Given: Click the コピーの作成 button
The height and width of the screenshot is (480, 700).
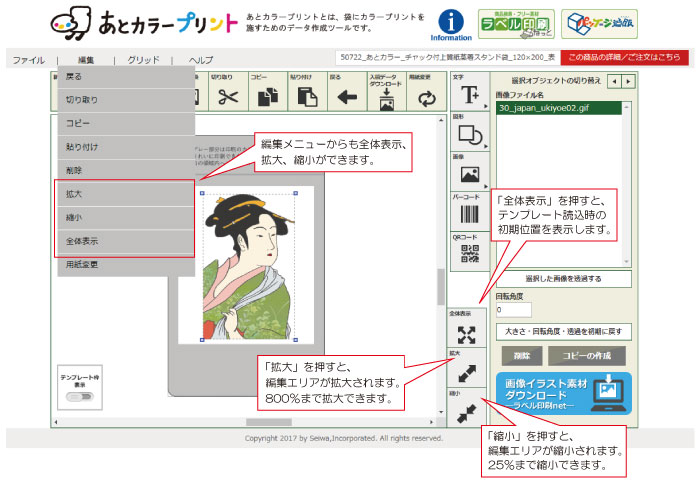Looking at the screenshot, I should 587,356.
